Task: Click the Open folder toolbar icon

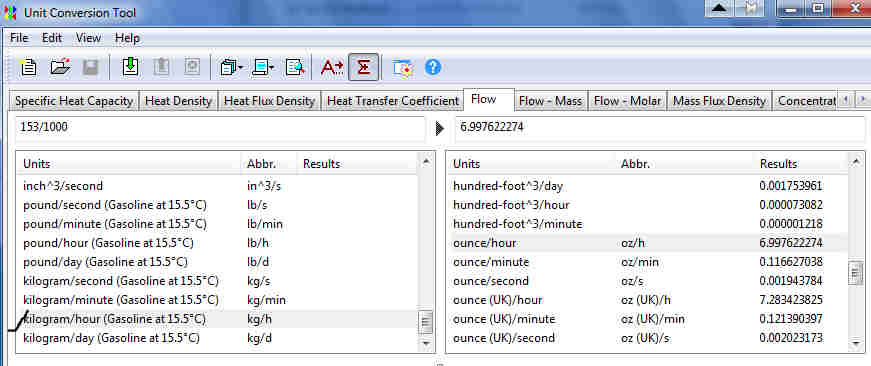Action: pos(60,67)
